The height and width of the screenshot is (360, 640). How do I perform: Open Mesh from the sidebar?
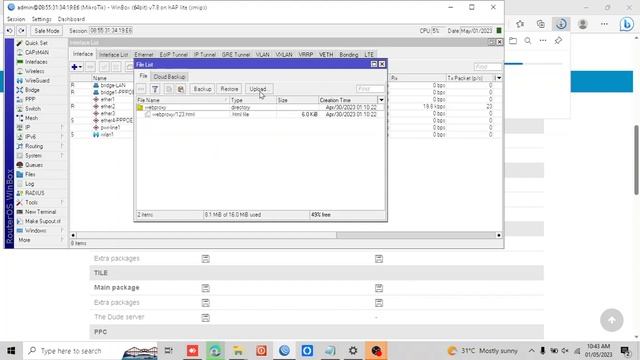click(31, 118)
